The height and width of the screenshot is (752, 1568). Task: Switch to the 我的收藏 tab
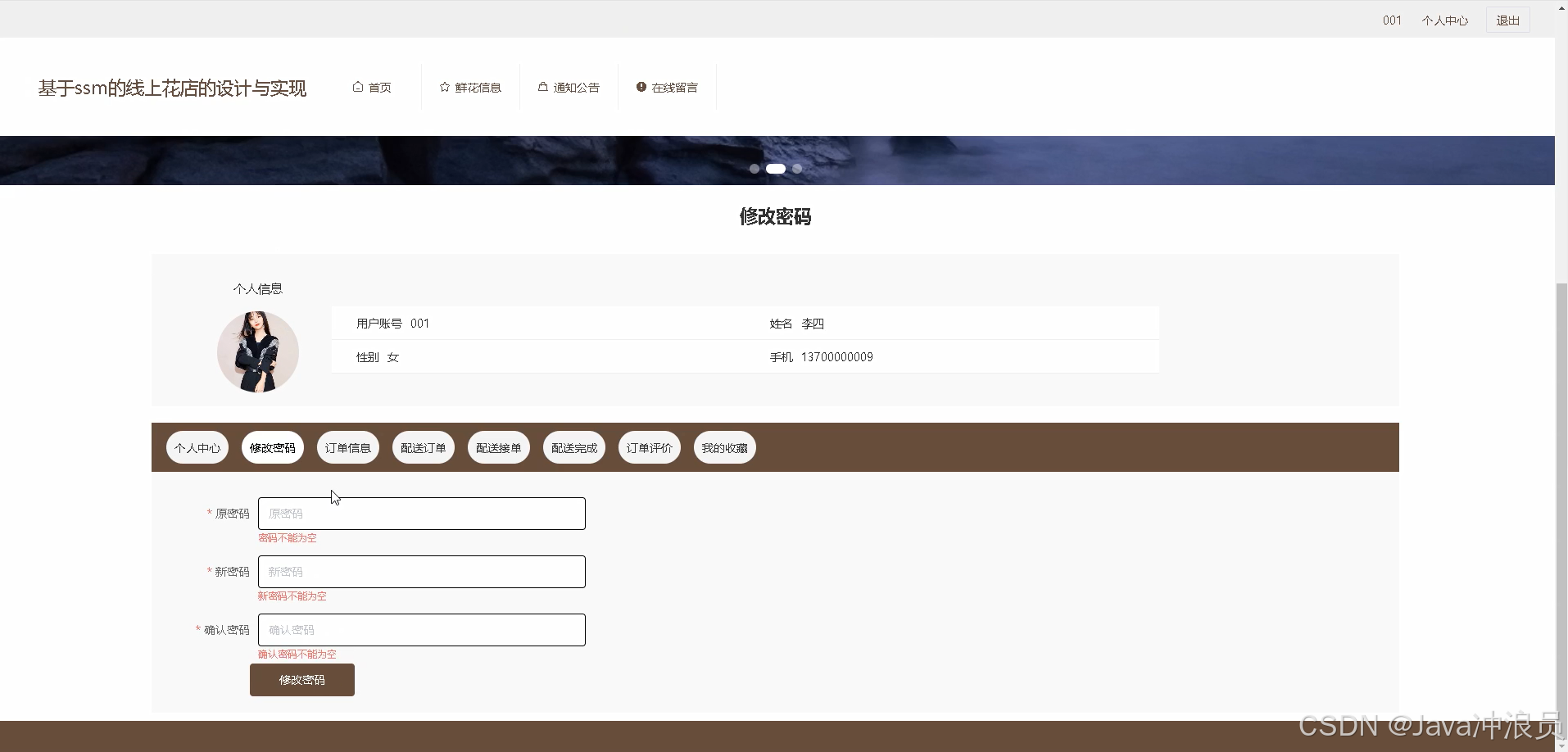(724, 447)
